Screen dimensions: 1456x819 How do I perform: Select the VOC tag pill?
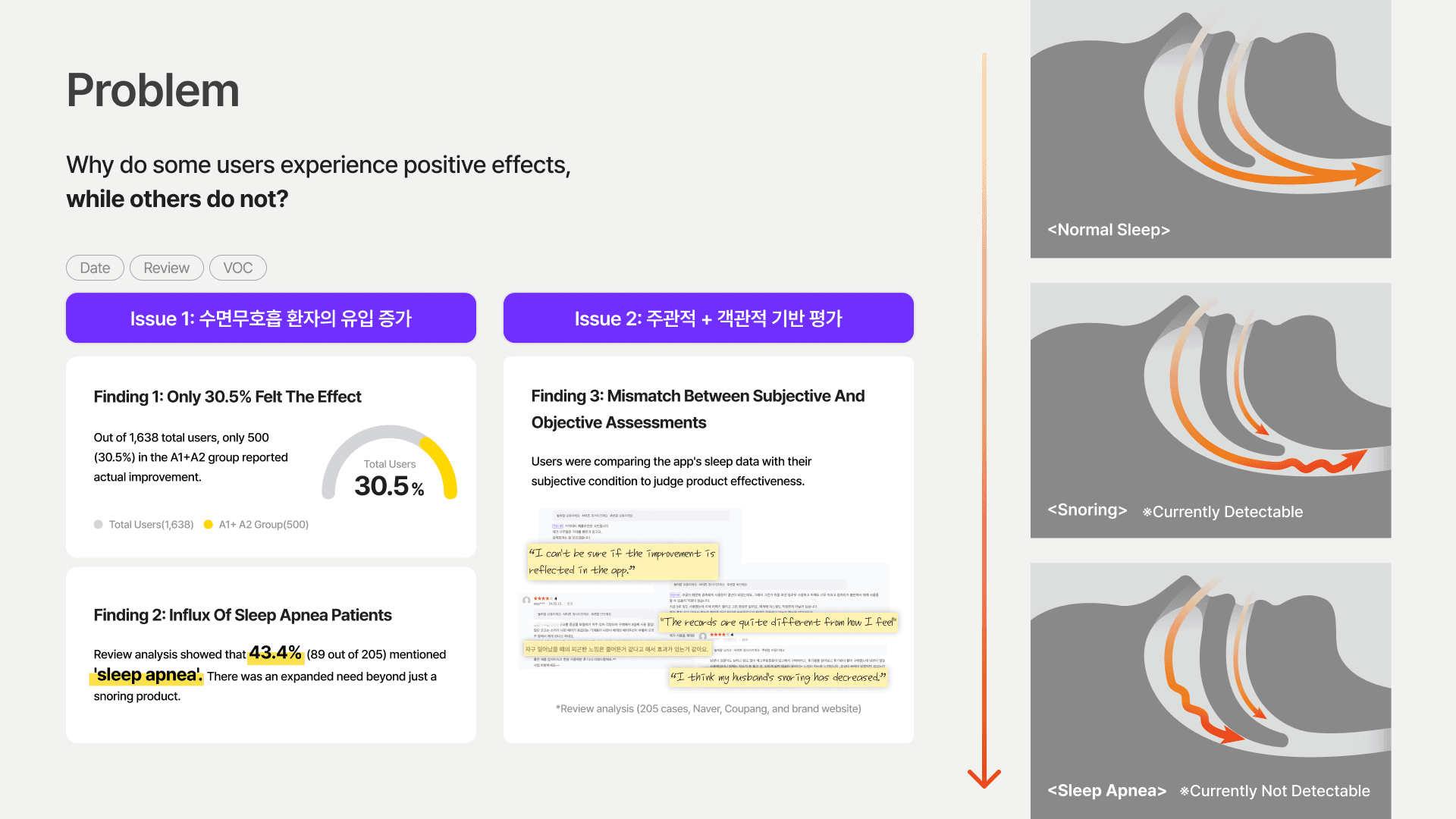pyautogui.click(x=237, y=268)
